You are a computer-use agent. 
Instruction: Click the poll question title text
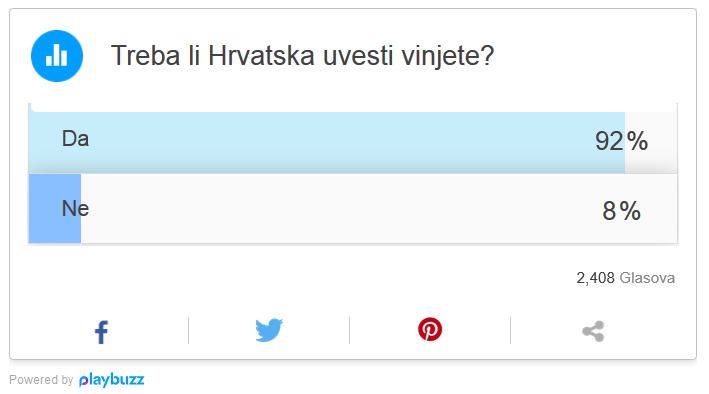(303, 56)
